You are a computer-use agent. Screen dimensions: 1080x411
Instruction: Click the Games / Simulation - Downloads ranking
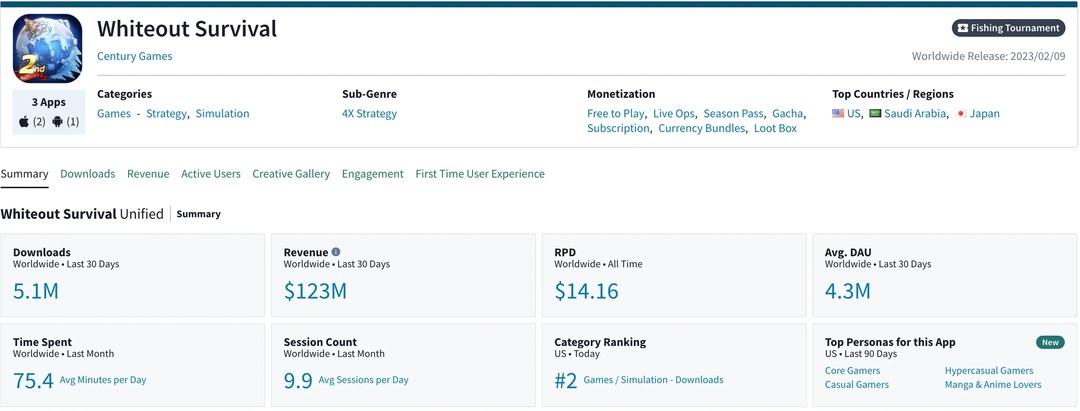[x=653, y=380]
